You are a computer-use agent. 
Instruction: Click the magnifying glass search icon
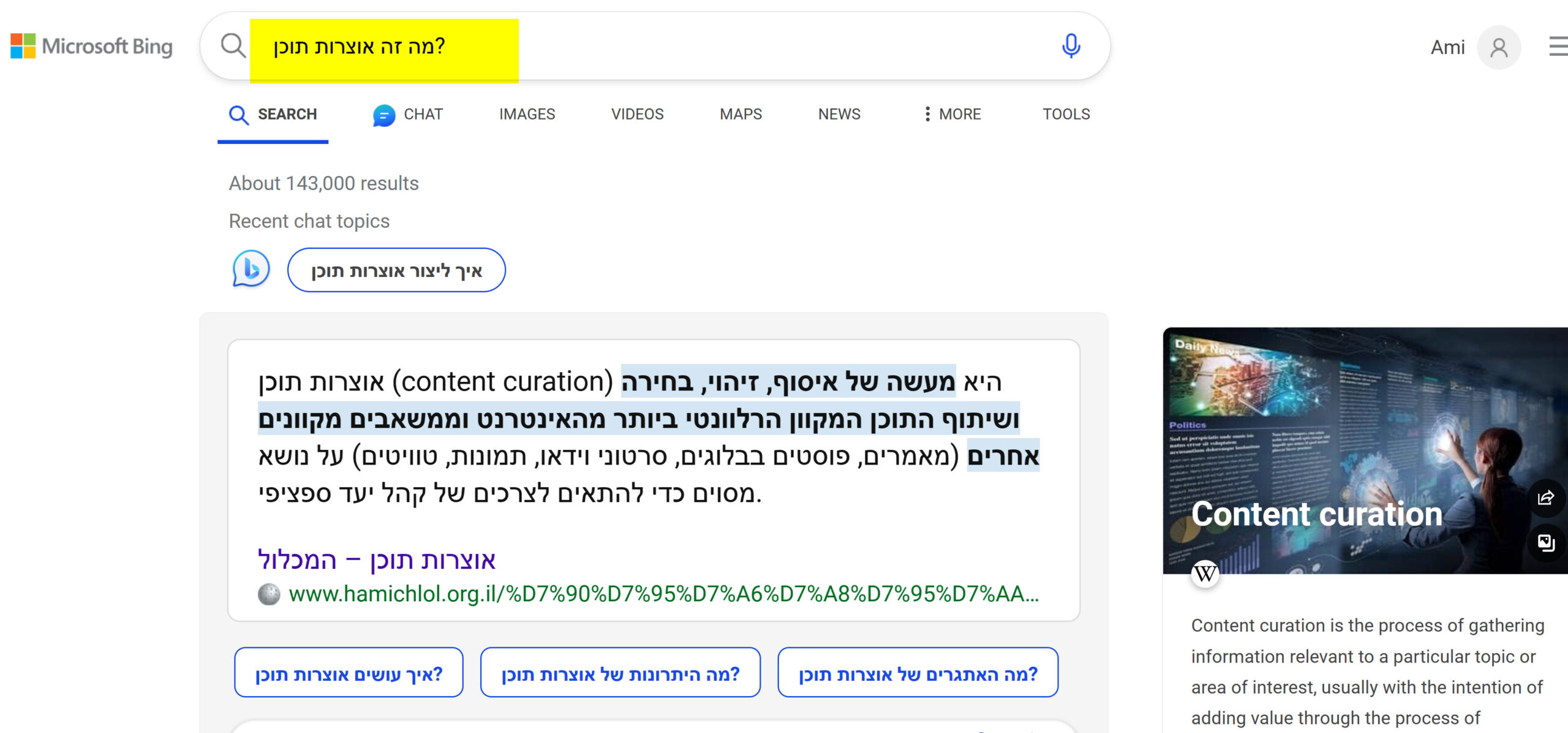coord(233,46)
